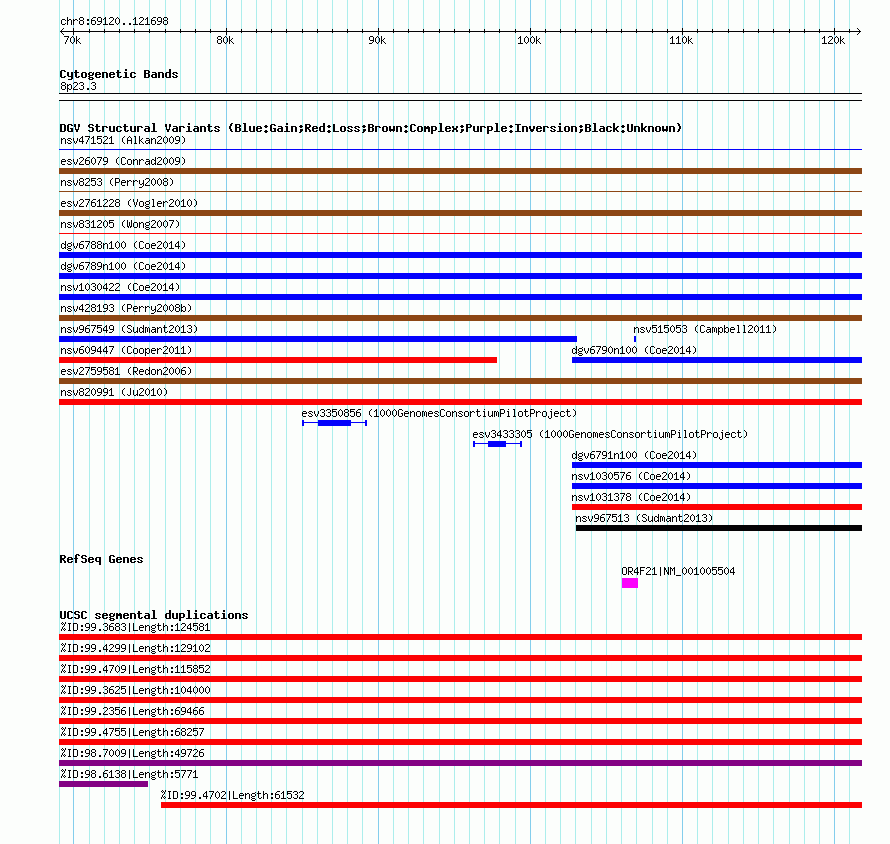Open the nsv8253 (Perry2008) variant label

point(117,182)
